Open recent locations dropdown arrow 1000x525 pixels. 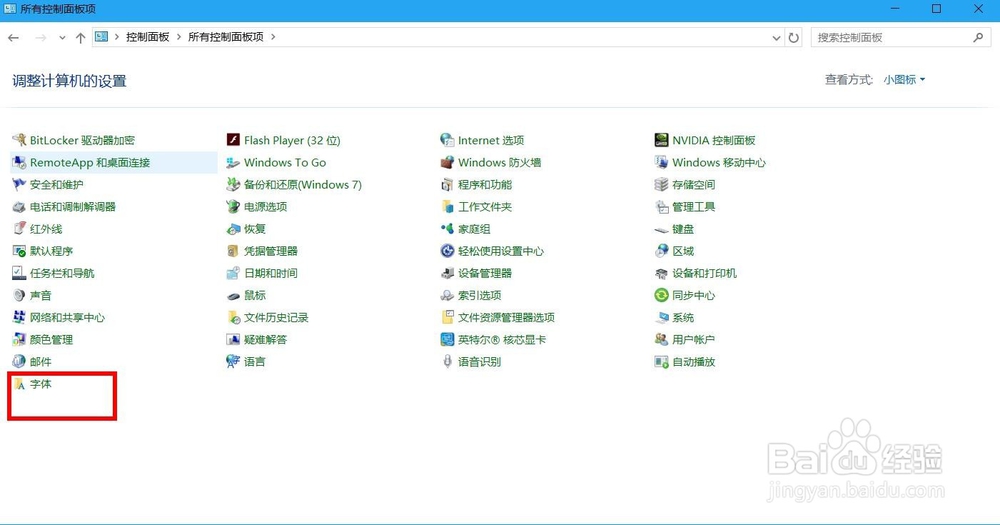62,38
